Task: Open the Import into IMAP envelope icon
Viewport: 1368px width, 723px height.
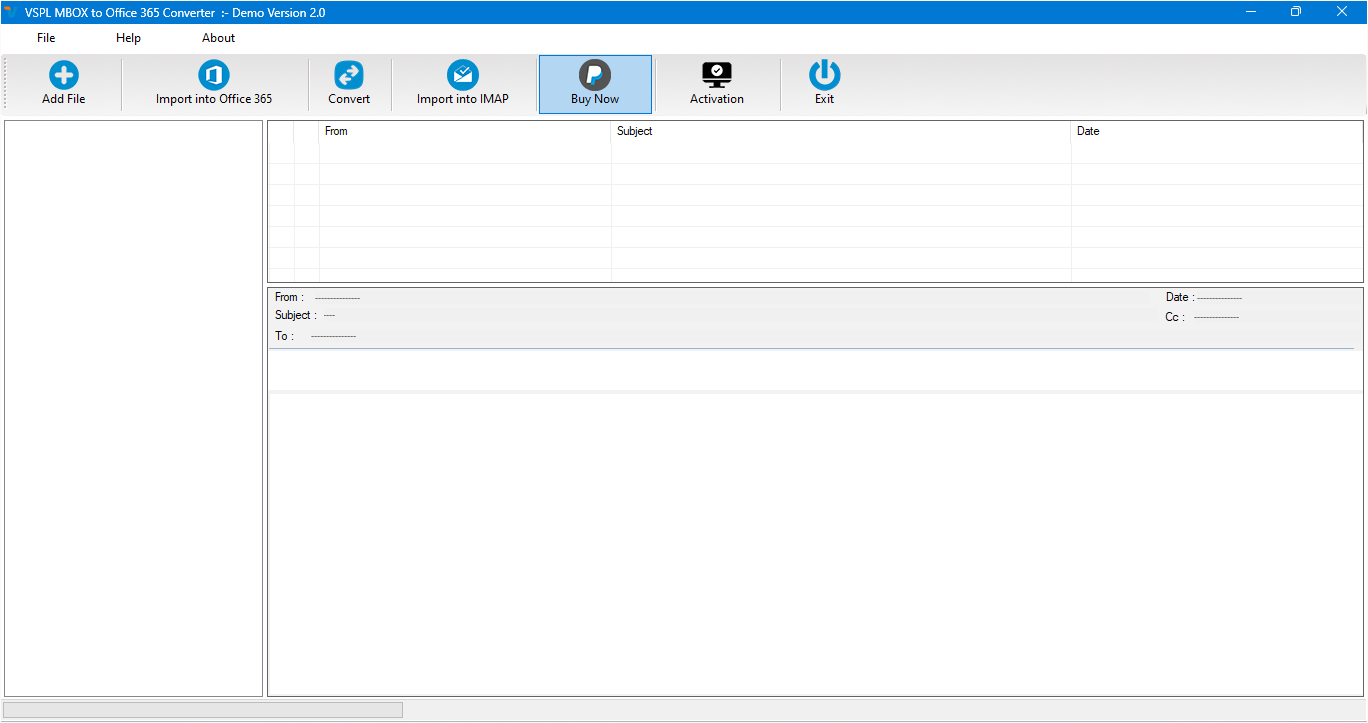Action: pos(463,75)
